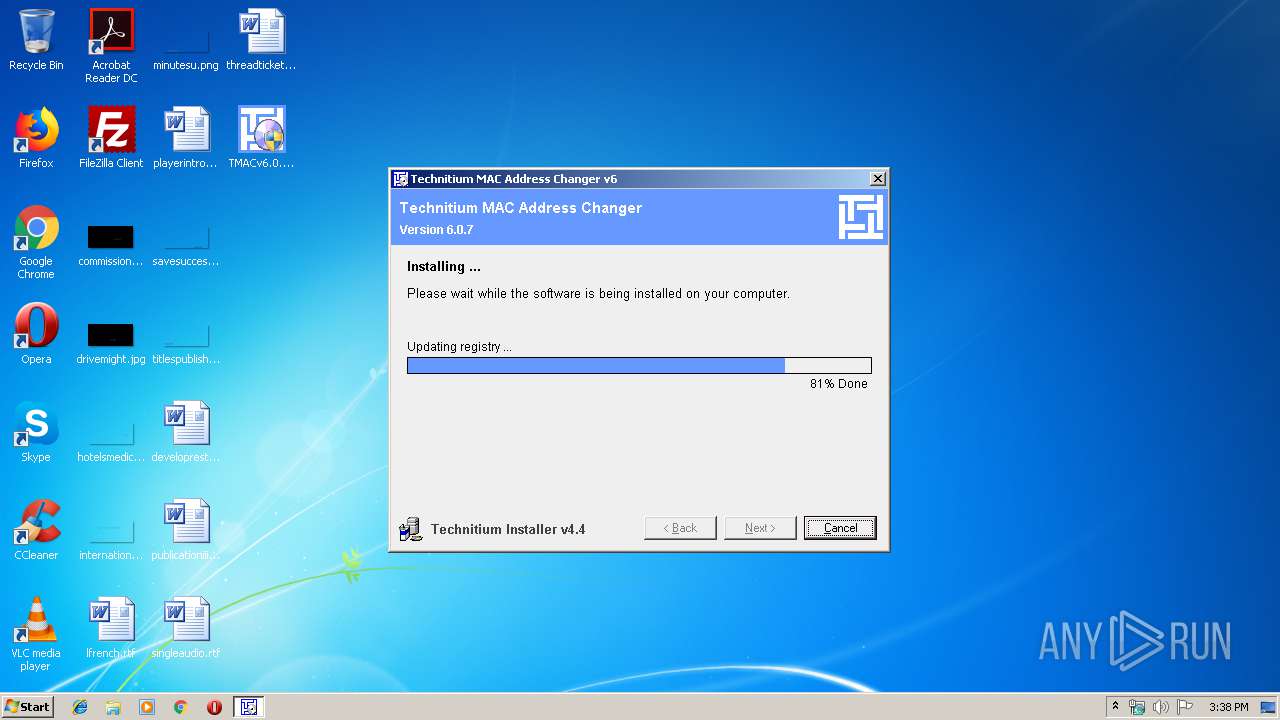
Task: Click the disabled Next button in installer
Action: (760, 528)
